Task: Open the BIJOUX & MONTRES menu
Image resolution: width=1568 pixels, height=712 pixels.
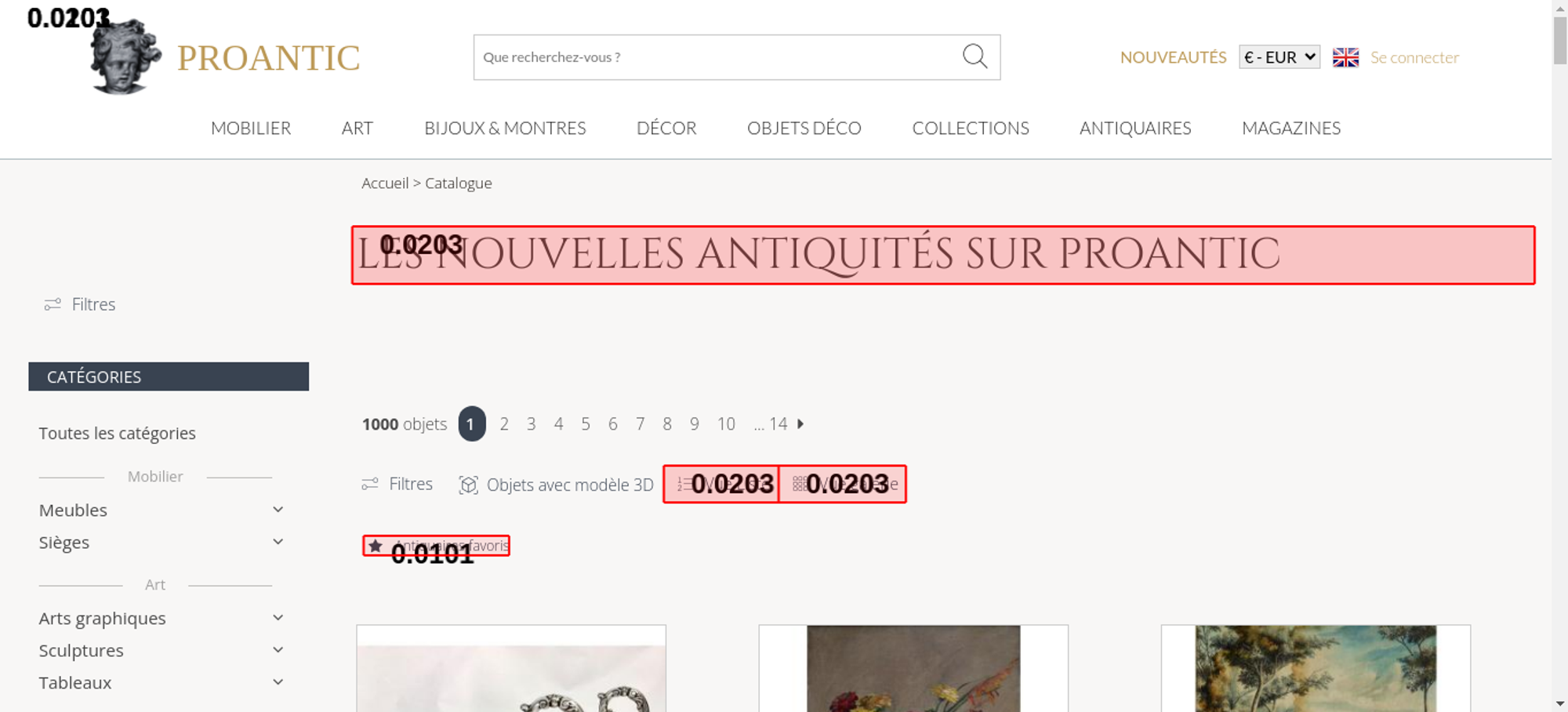Action: (505, 128)
